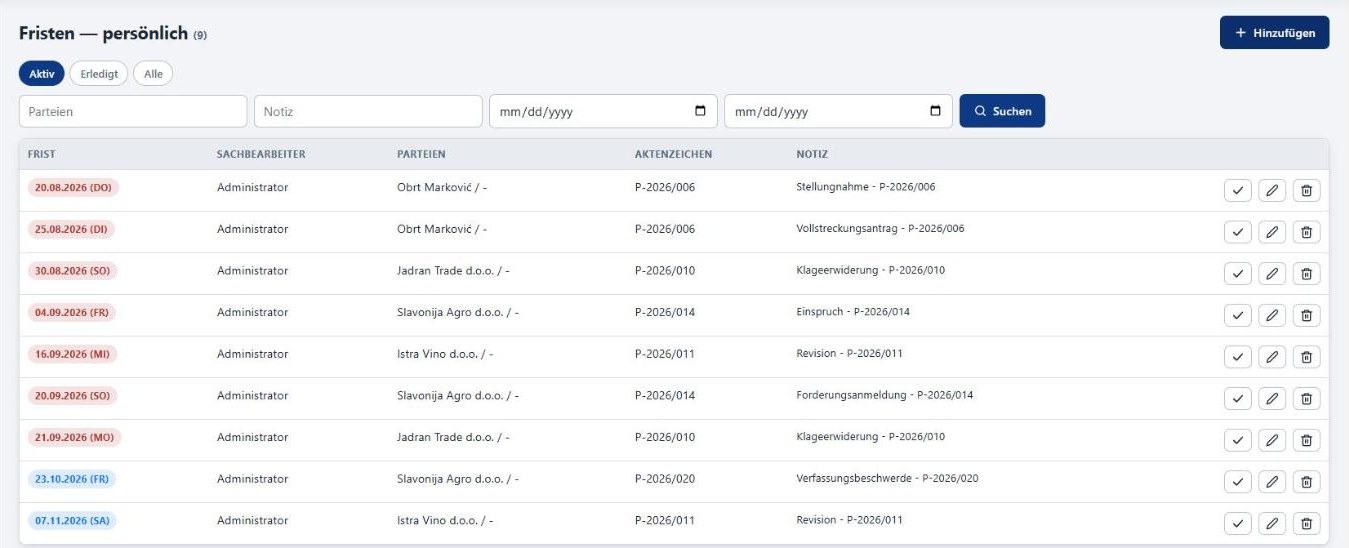The height and width of the screenshot is (548, 1349).
Task: Click Forderungsanmeldung - P-2026/014 note
Action: 884,395
